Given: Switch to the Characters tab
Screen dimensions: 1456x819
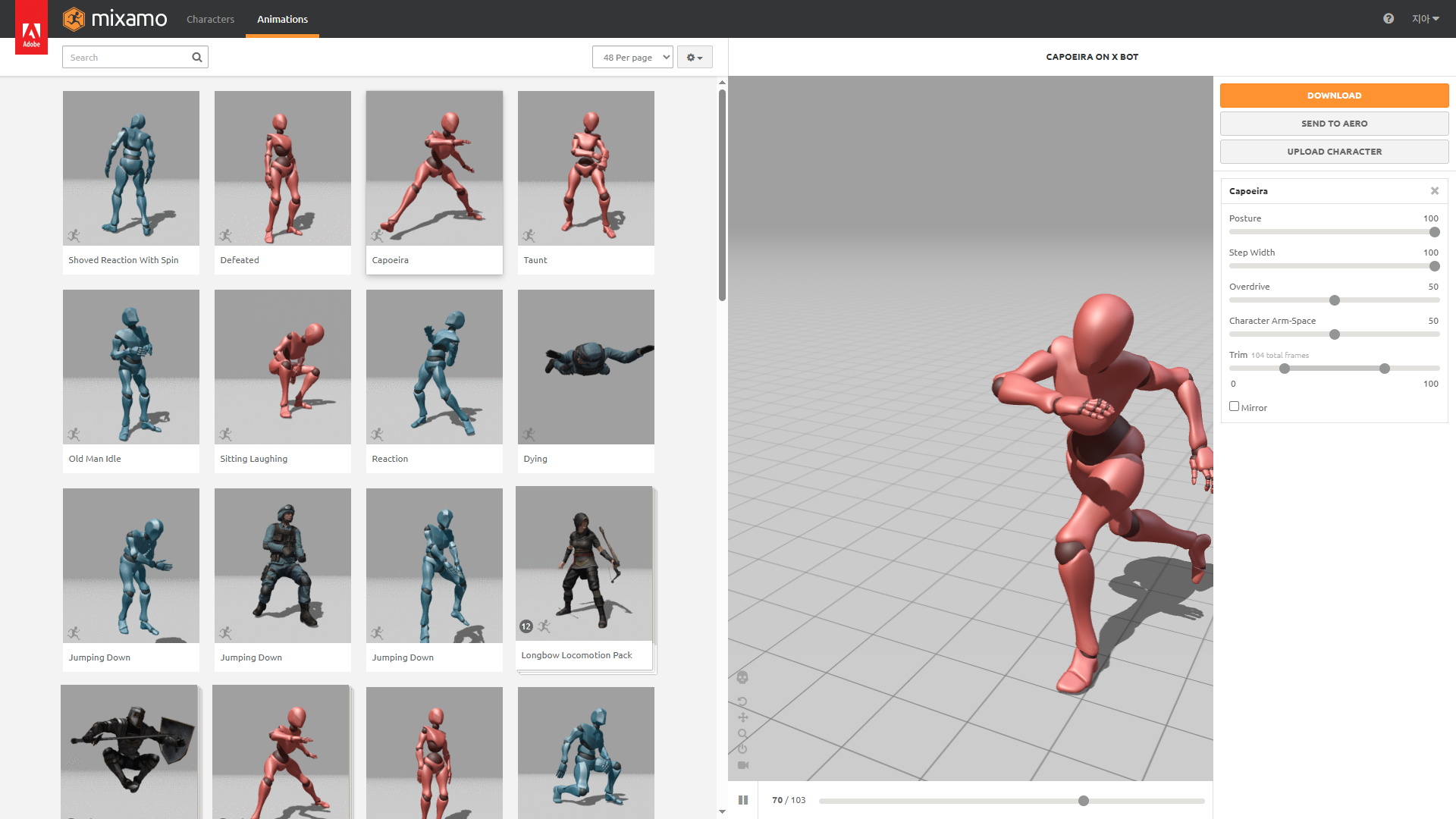Looking at the screenshot, I should click(x=210, y=19).
